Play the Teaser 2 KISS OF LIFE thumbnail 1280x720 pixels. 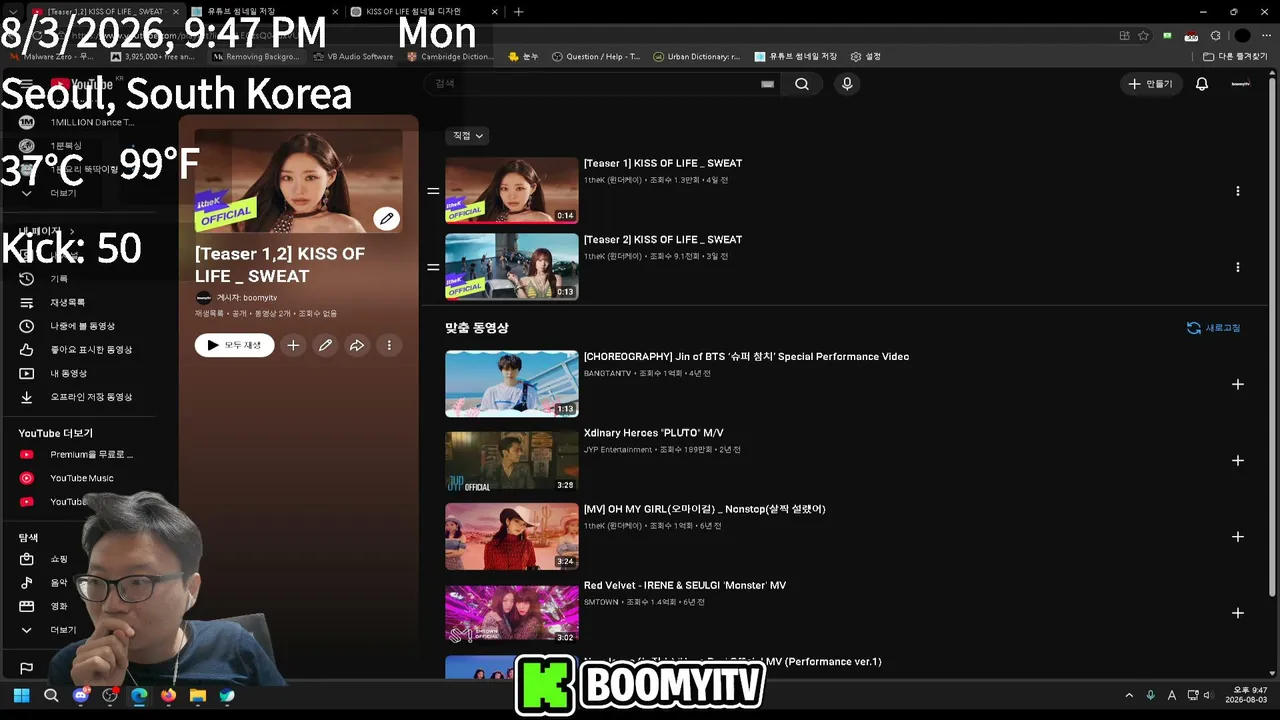click(x=512, y=267)
